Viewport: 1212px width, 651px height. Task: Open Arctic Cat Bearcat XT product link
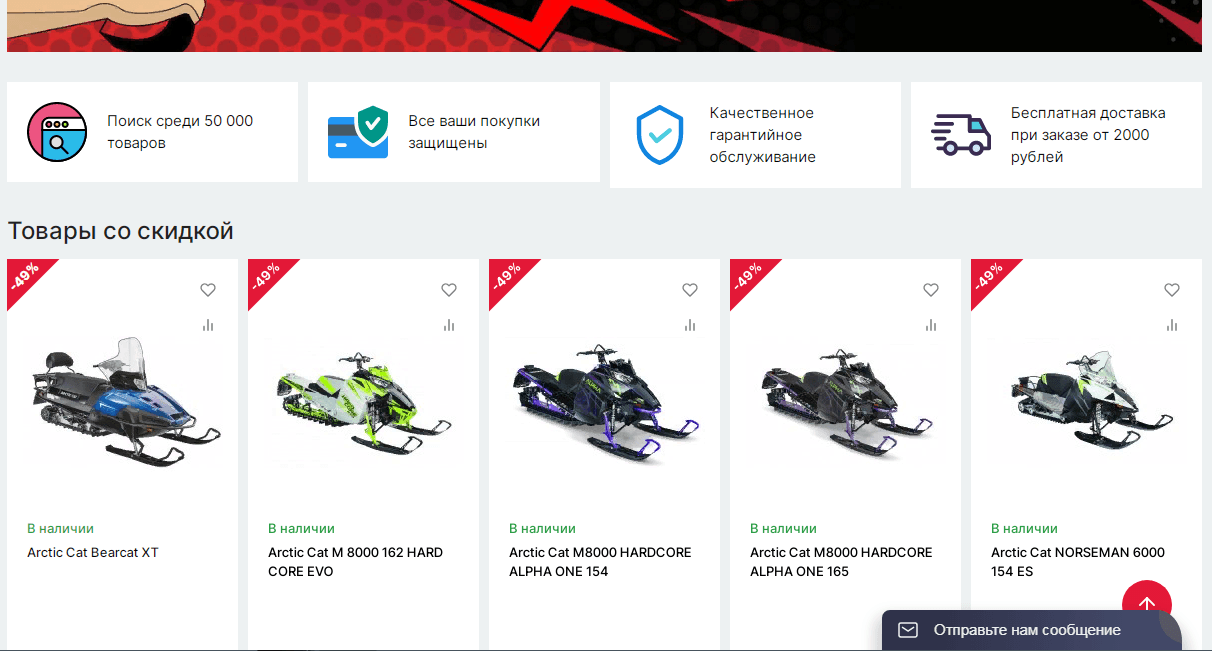(93, 552)
